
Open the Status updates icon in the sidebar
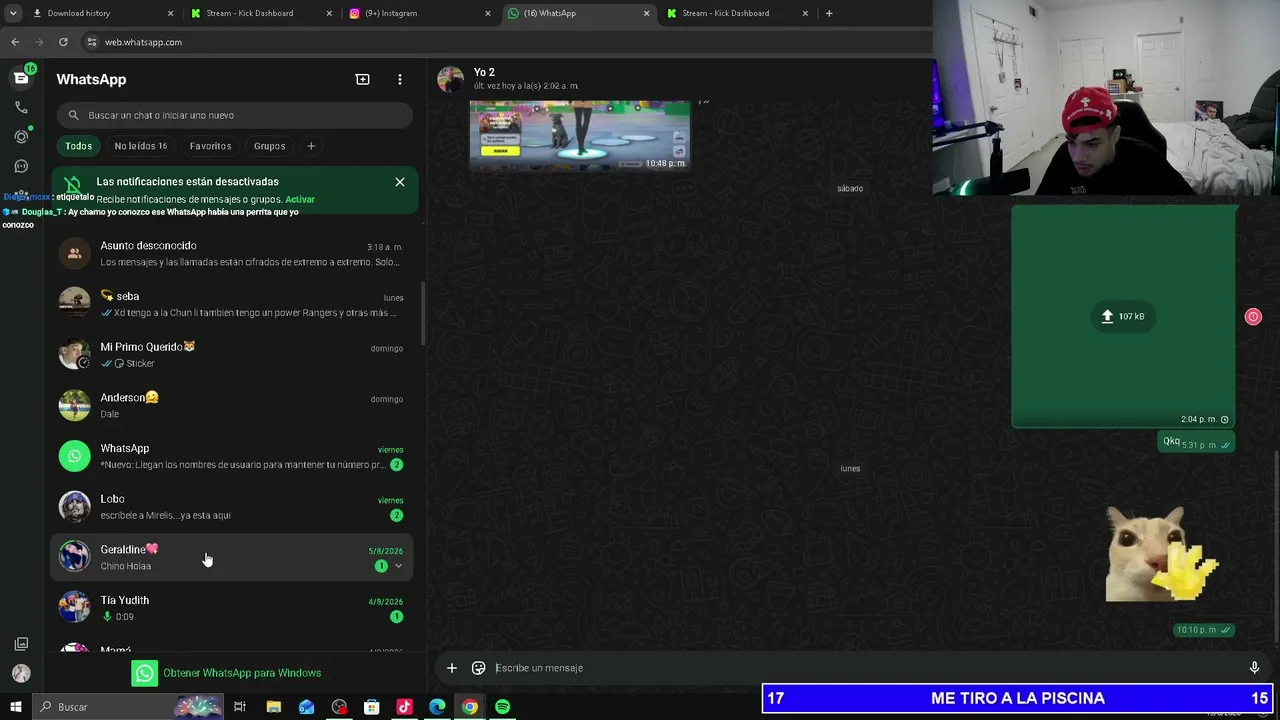click(x=21, y=136)
